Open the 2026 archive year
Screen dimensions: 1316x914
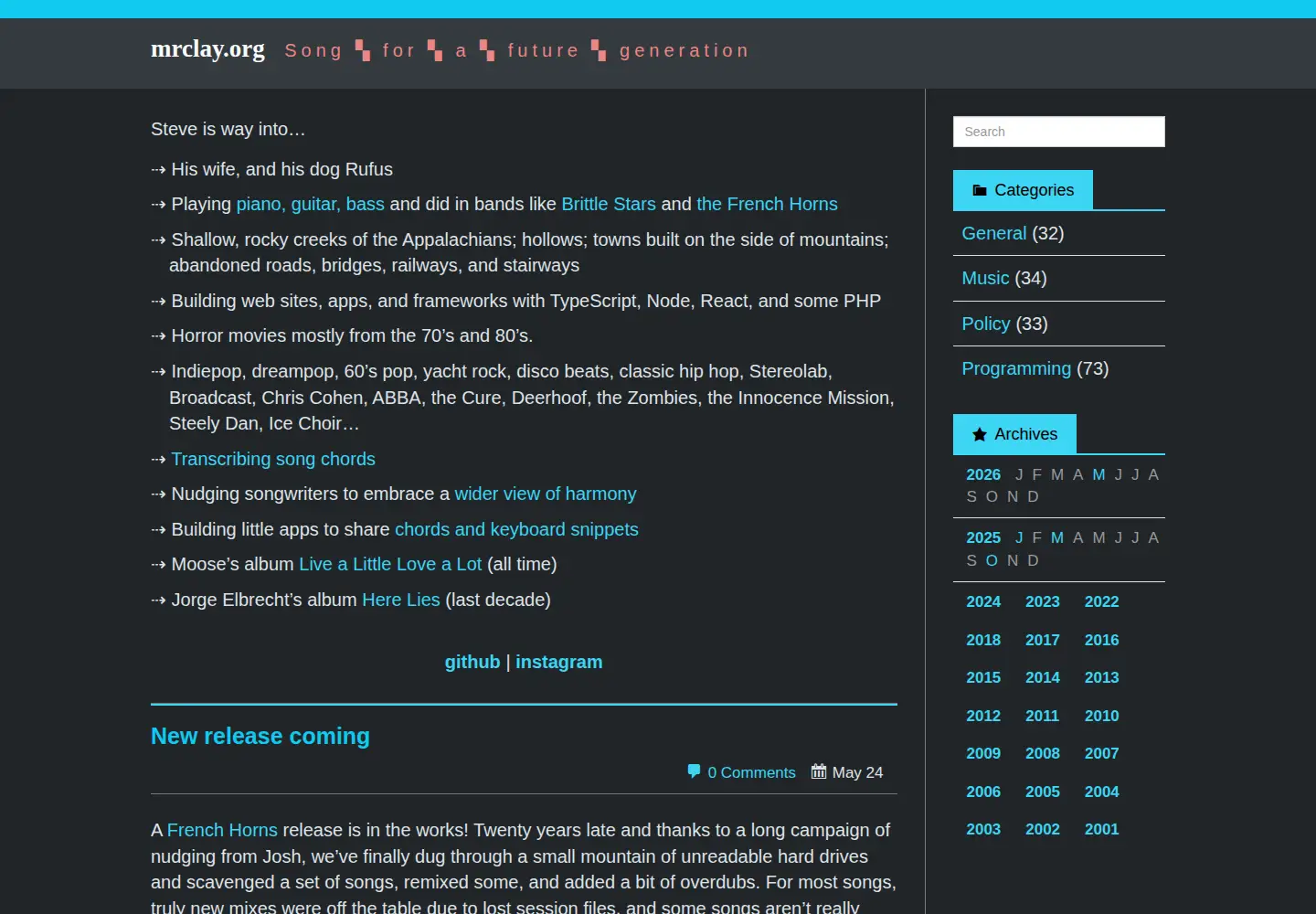pyautogui.click(x=983, y=474)
